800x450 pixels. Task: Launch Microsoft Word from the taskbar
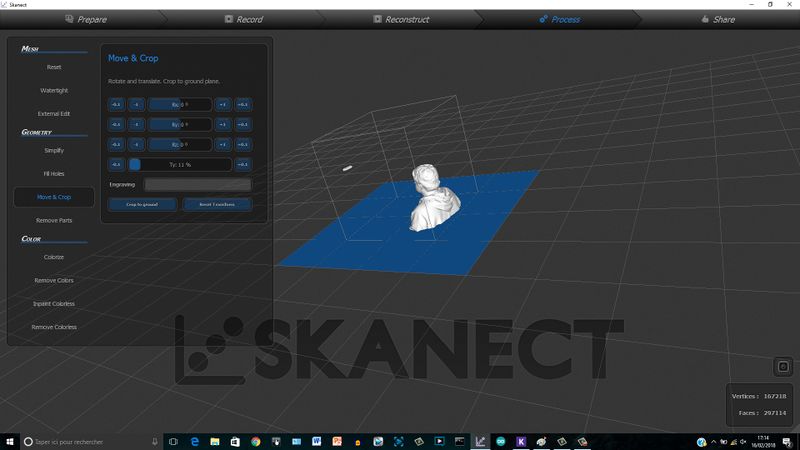317,441
